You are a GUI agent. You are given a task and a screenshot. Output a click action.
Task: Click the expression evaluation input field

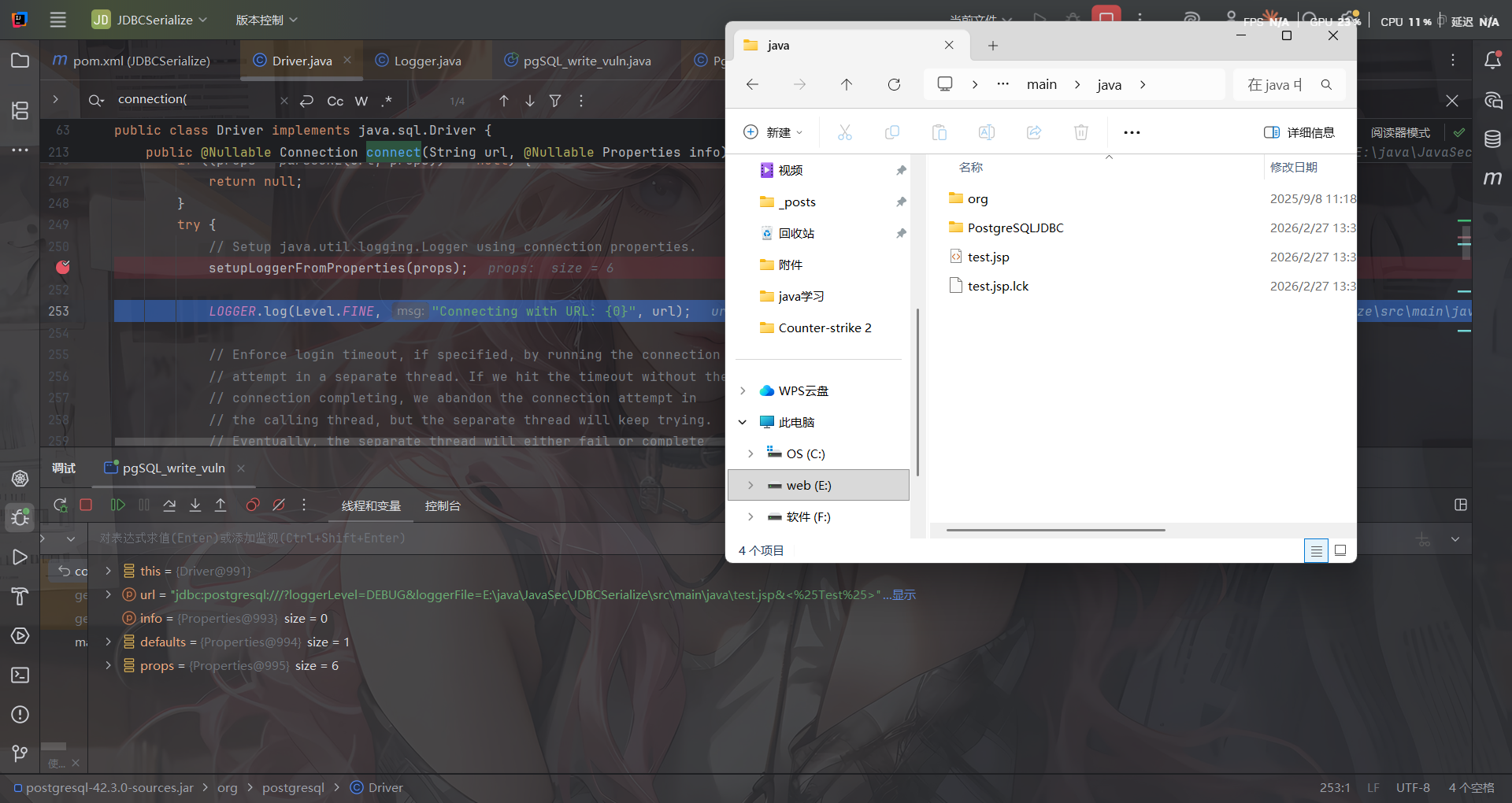pyautogui.click(x=472, y=538)
